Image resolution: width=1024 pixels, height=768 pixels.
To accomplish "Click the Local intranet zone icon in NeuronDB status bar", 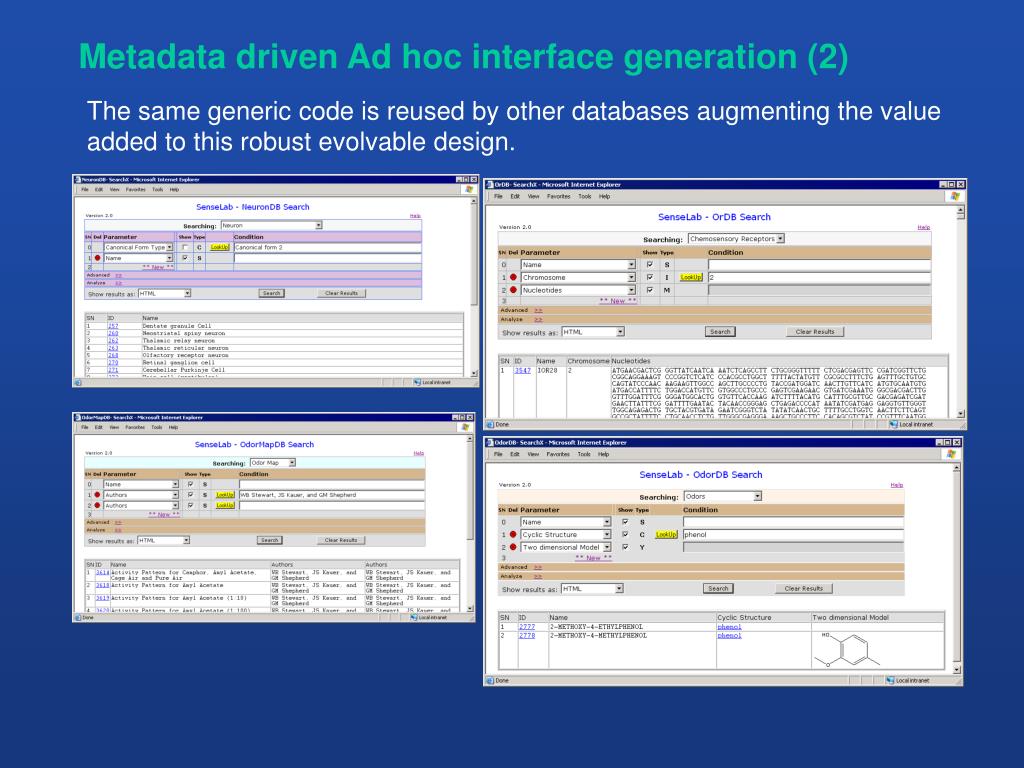I will point(417,383).
